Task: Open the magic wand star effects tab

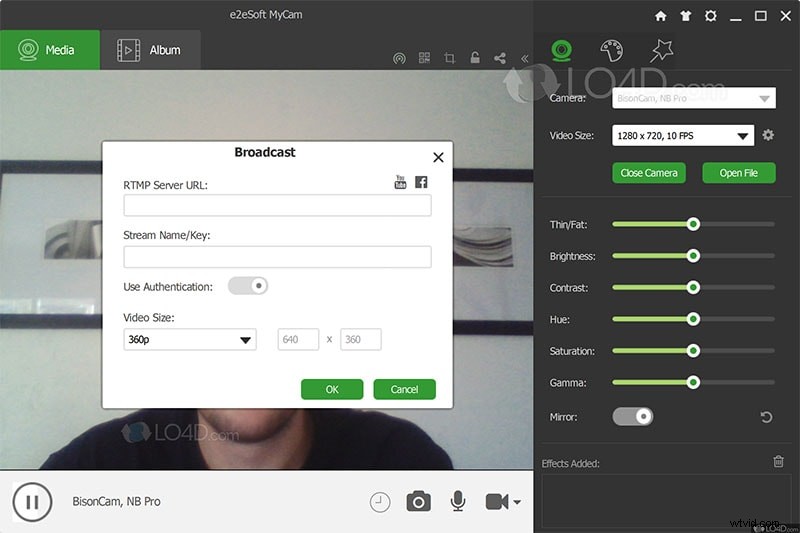Action: (x=661, y=51)
